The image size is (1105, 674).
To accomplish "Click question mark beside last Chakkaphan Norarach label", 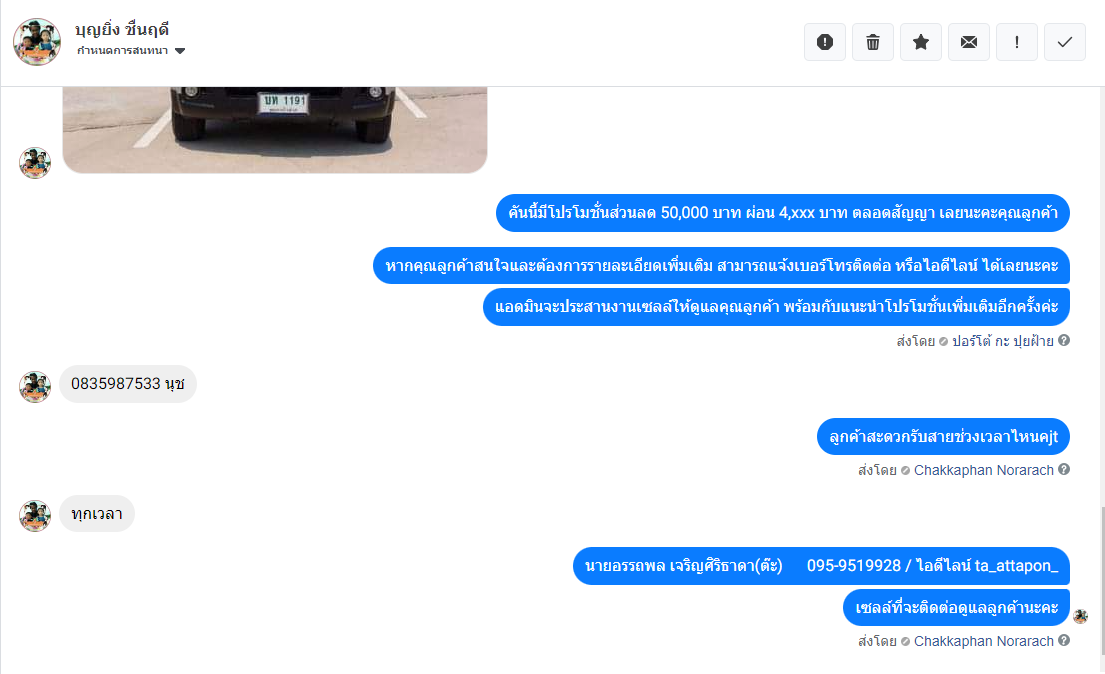I will click(x=1064, y=640).
